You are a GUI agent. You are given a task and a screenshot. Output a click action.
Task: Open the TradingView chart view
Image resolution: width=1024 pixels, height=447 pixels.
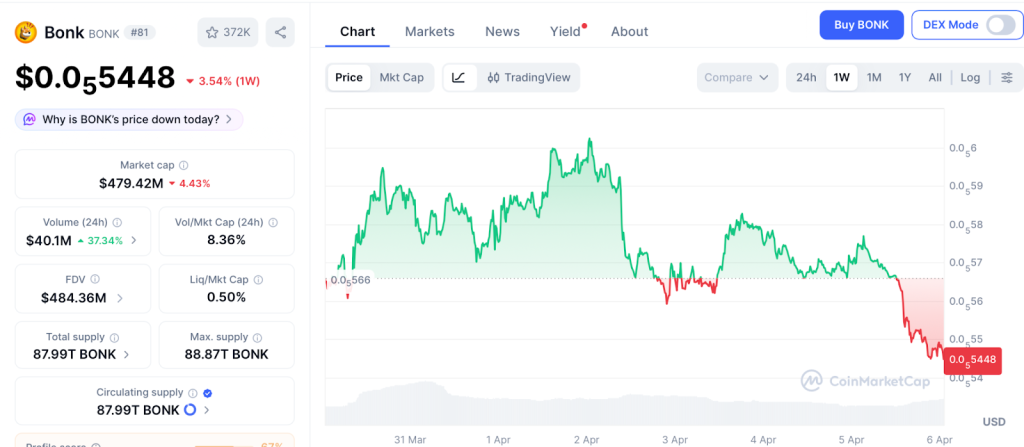click(528, 77)
